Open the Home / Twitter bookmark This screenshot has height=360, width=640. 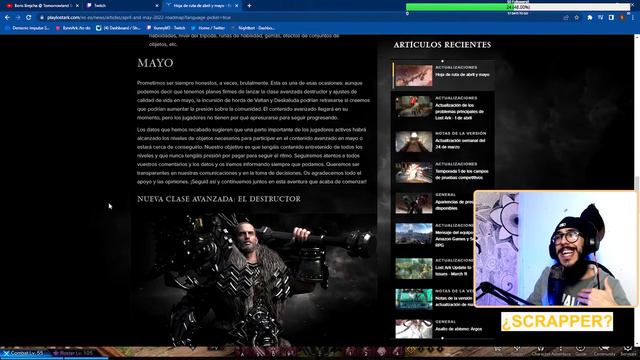(208, 28)
